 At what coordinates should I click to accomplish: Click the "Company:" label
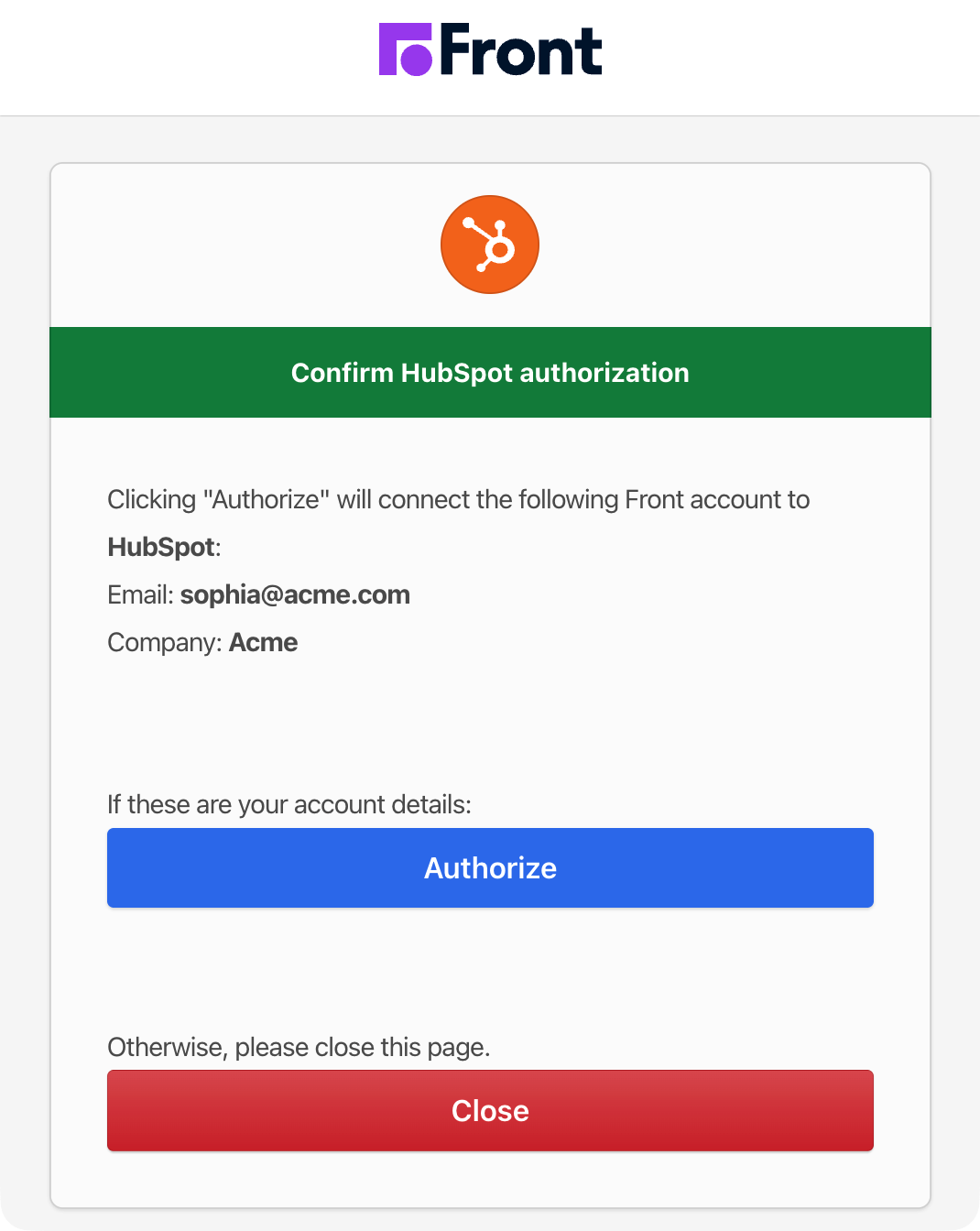tap(165, 642)
